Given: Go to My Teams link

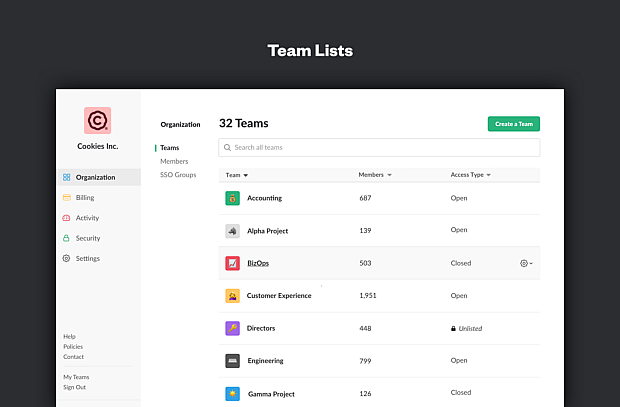Looking at the screenshot, I should point(76,377).
